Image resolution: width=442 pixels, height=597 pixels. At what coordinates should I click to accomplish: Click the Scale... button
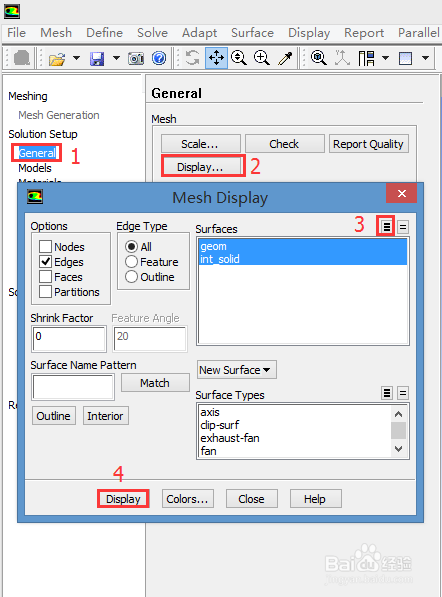[x=201, y=144]
